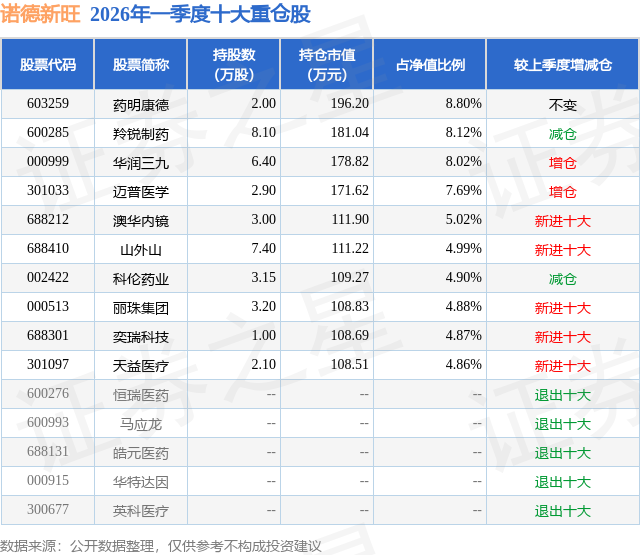
Task: Click market value 178.82
Action: [350, 161]
